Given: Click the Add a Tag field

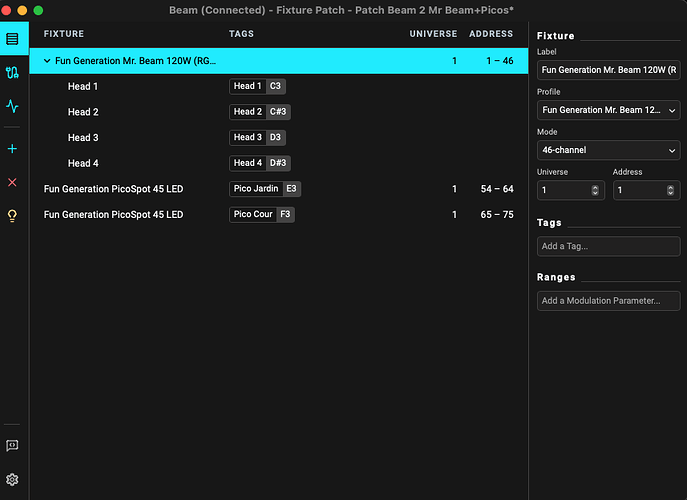Looking at the screenshot, I should tap(608, 246).
